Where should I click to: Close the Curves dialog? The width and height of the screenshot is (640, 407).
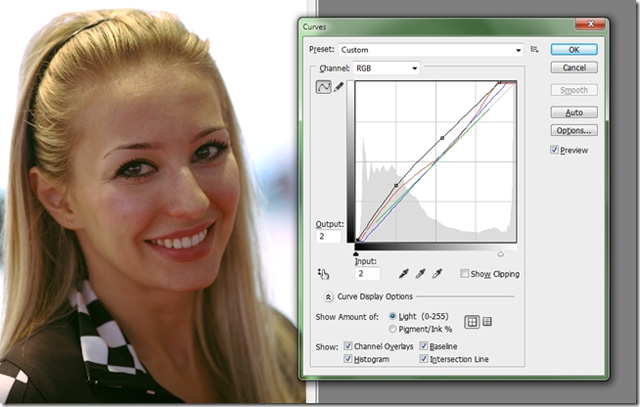pos(590,24)
